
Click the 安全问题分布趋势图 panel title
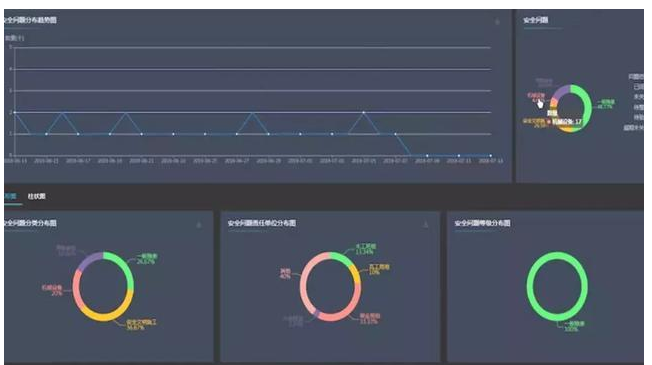click(x=30, y=20)
